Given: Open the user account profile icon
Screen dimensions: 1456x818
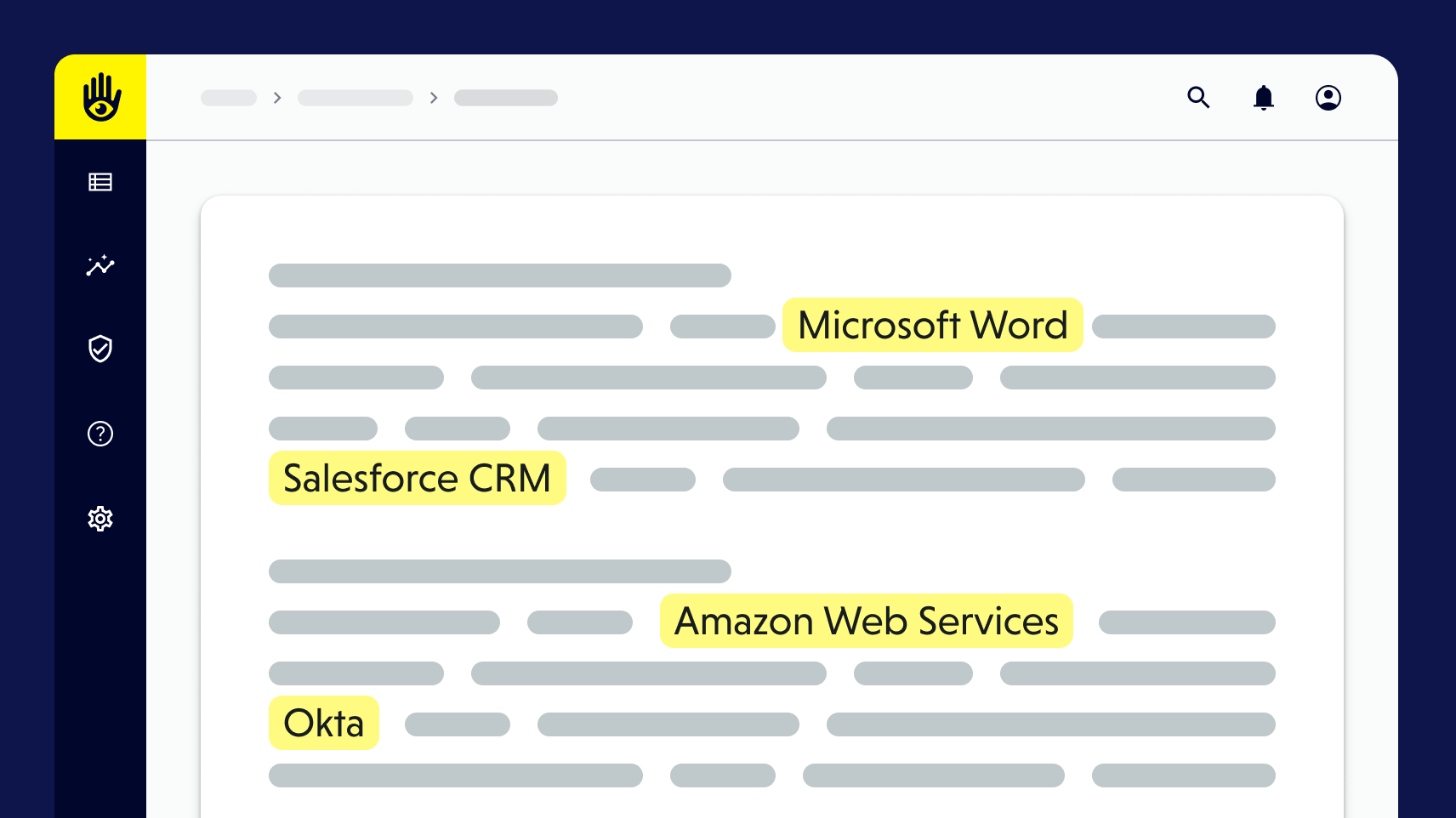Looking at the screenshot, I should [x=1328, y=98].
